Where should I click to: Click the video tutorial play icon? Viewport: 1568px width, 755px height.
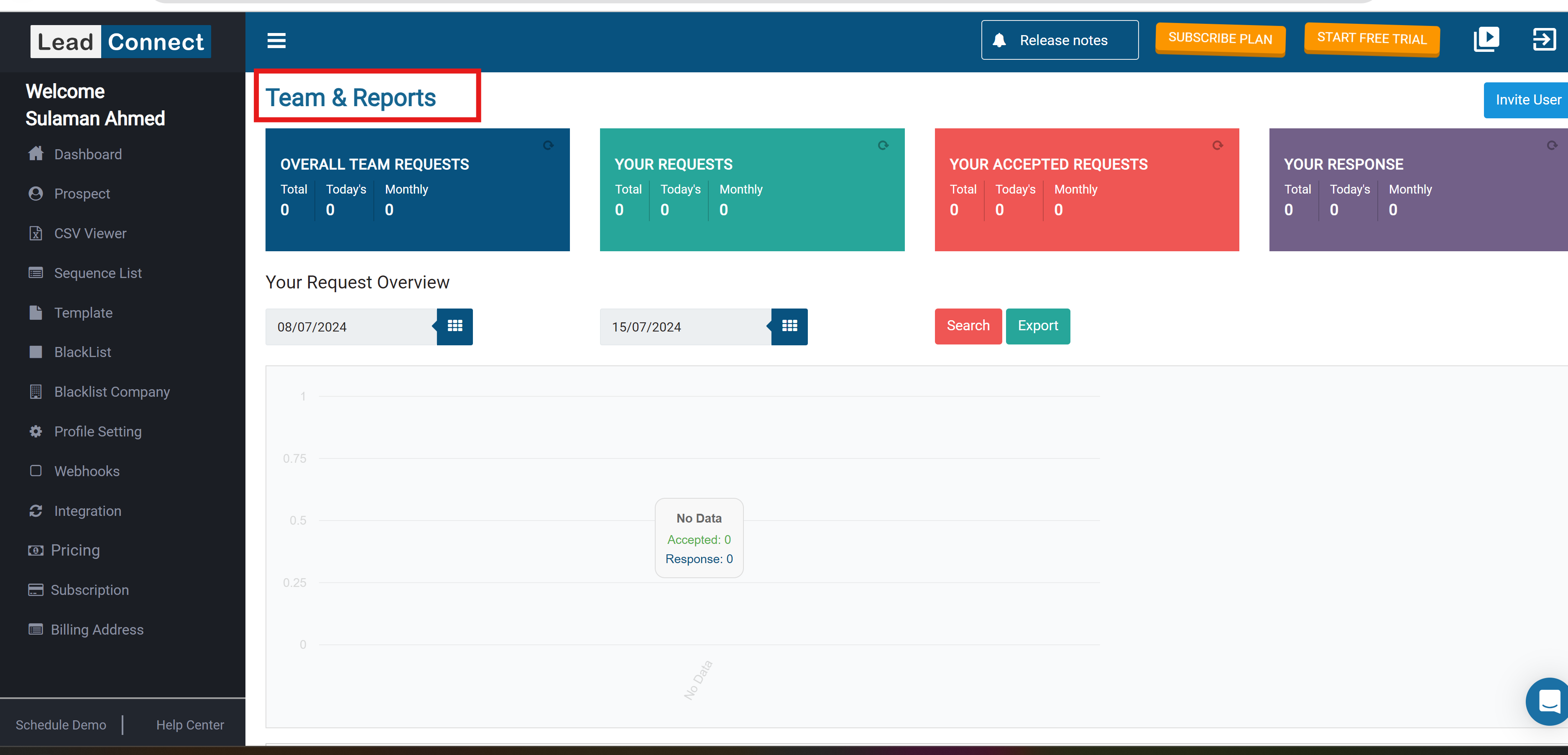(1486, 40)
